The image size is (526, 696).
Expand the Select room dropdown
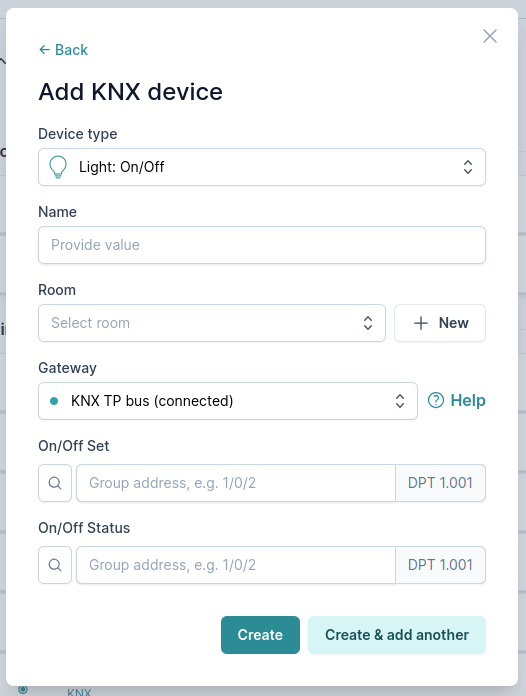click(212, 323)
